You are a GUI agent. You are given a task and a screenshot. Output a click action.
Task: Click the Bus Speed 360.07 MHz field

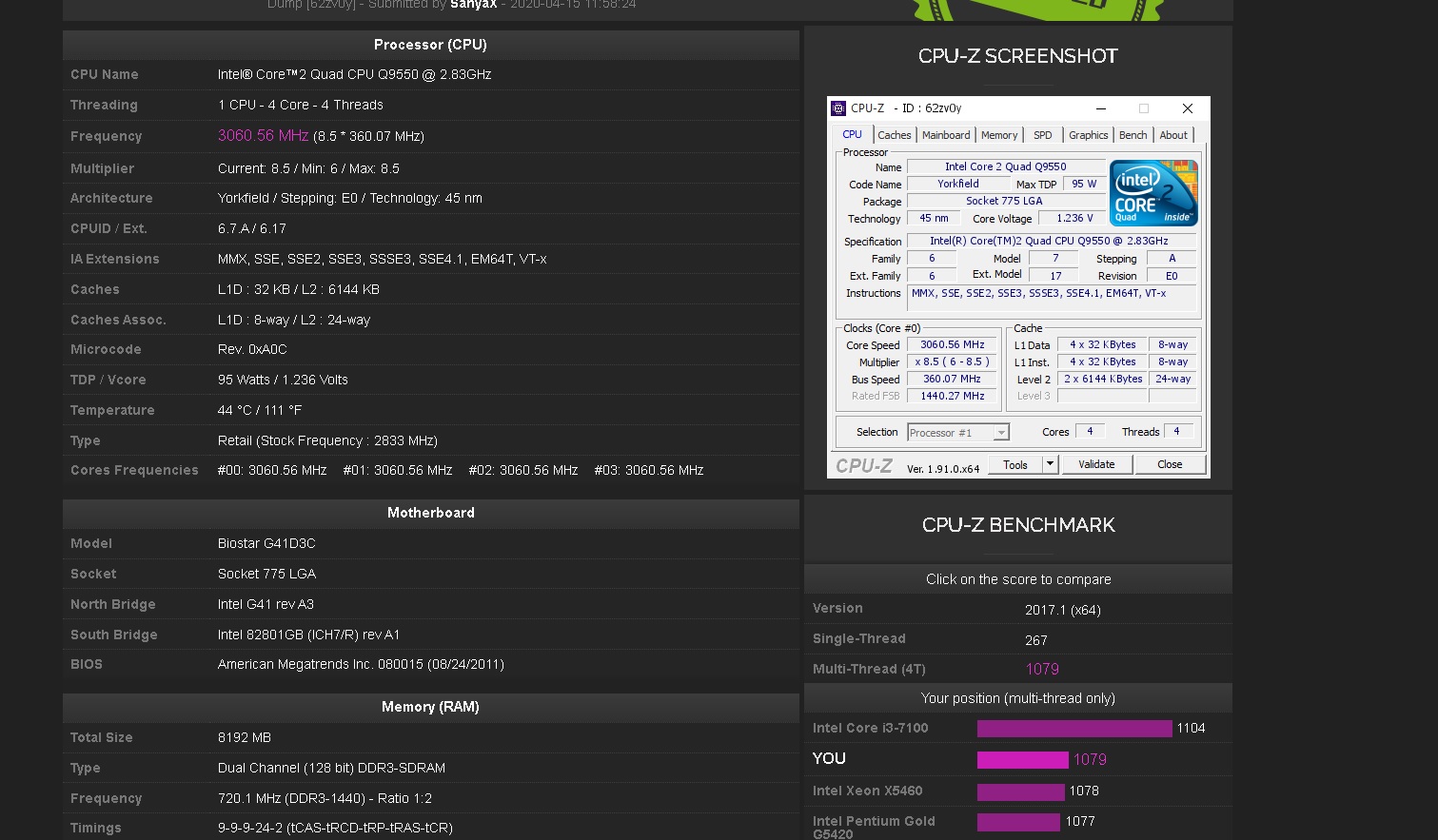tap(952, 380)
